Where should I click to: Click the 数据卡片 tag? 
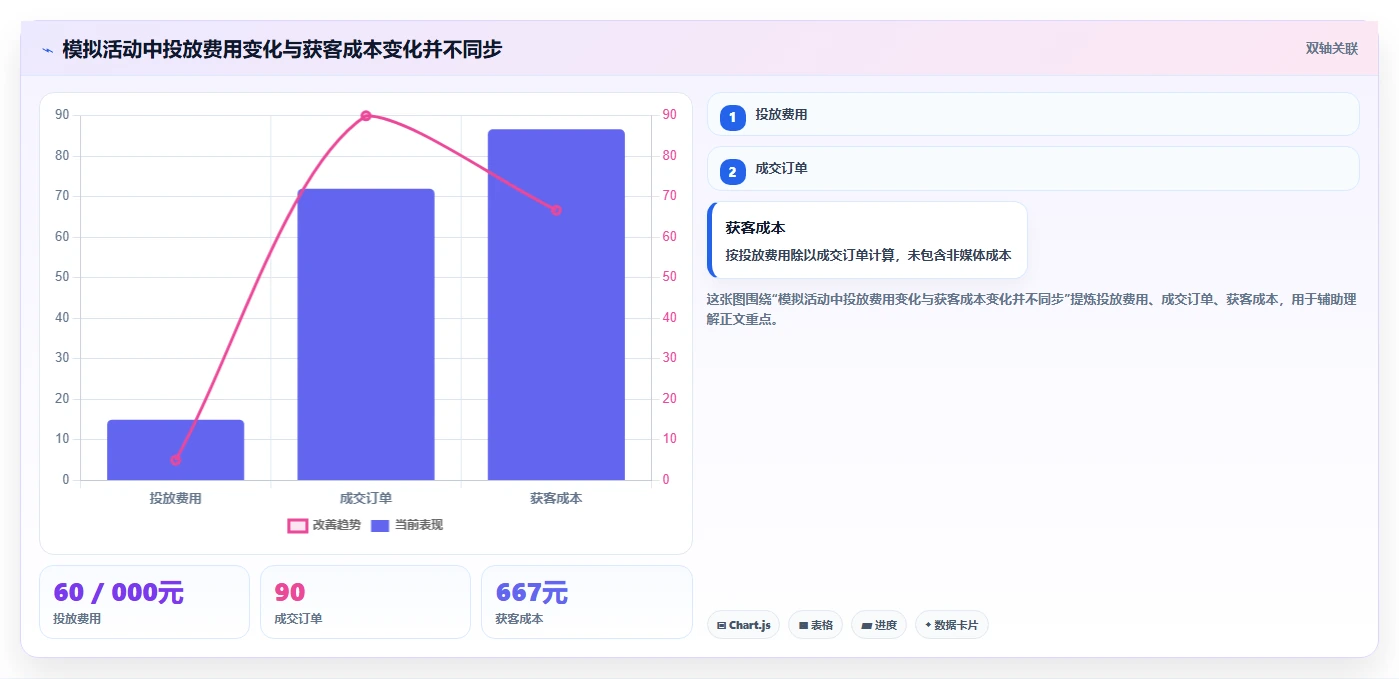(951, 625)
